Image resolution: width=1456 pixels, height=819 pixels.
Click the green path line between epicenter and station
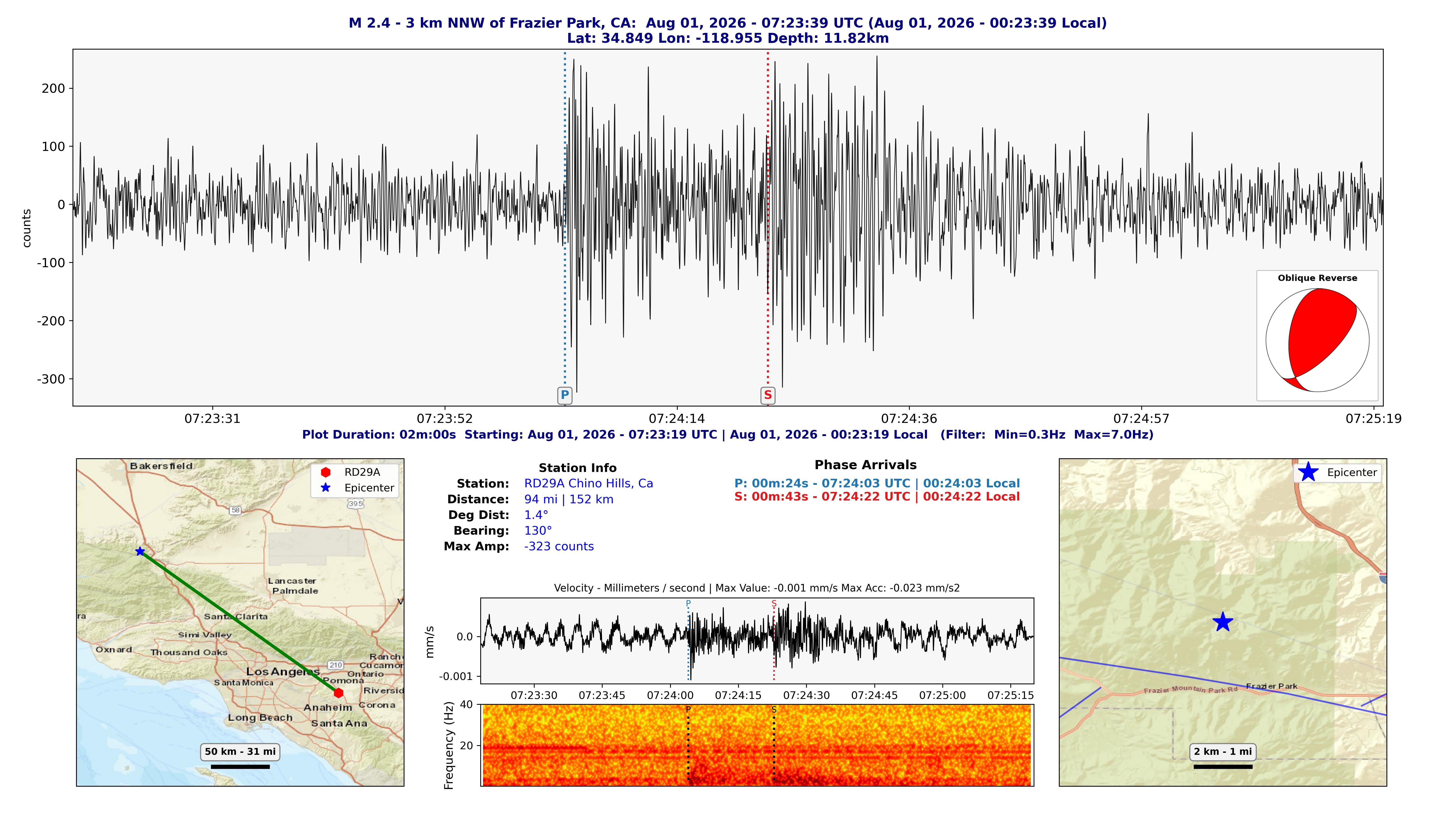click(x=239, y=622)
